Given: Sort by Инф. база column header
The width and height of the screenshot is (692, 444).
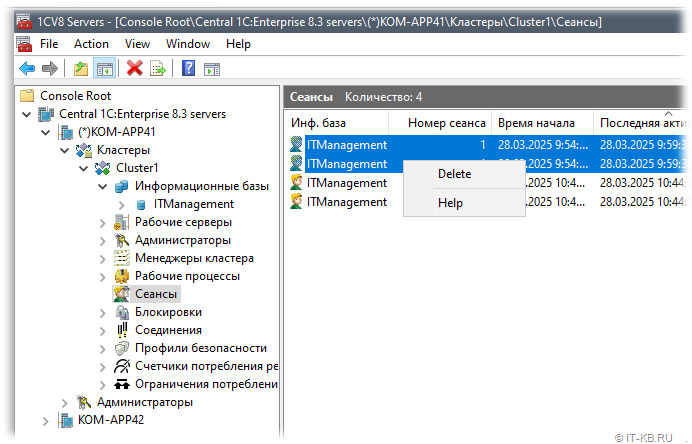Looking at the screenshot, I should pos(337,123).
